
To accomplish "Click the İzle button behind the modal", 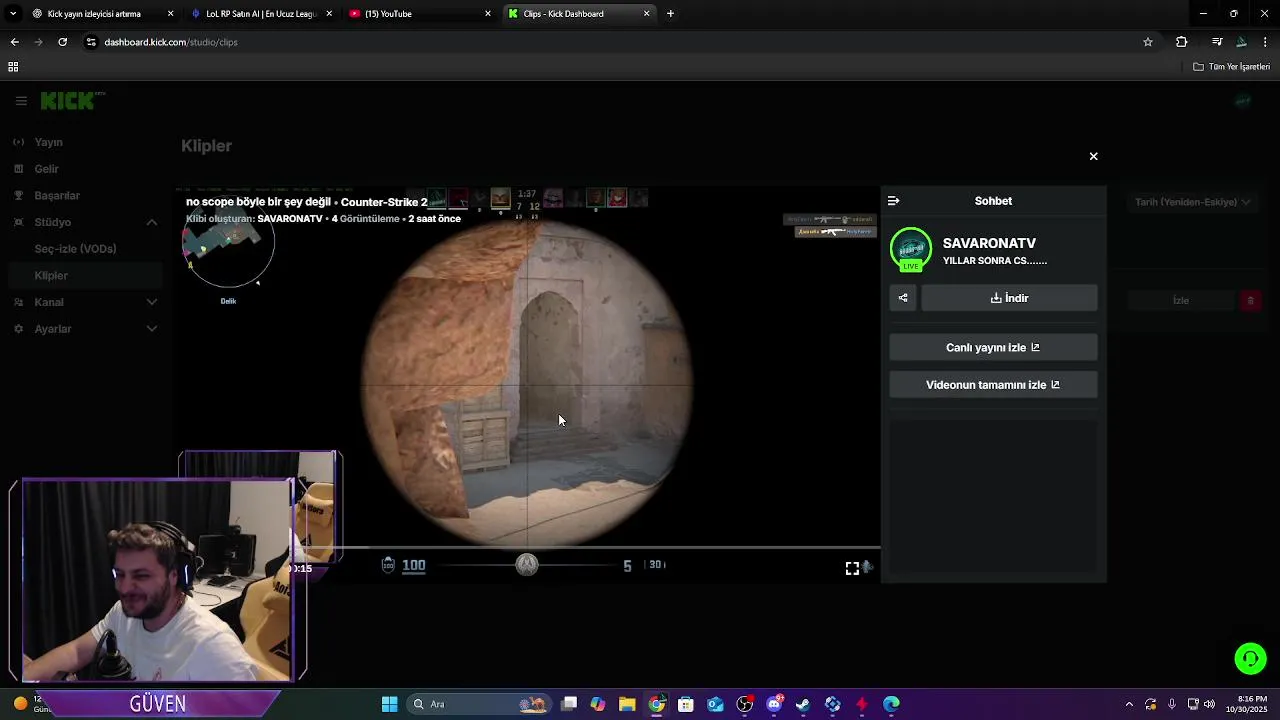I will (1181, 300).
